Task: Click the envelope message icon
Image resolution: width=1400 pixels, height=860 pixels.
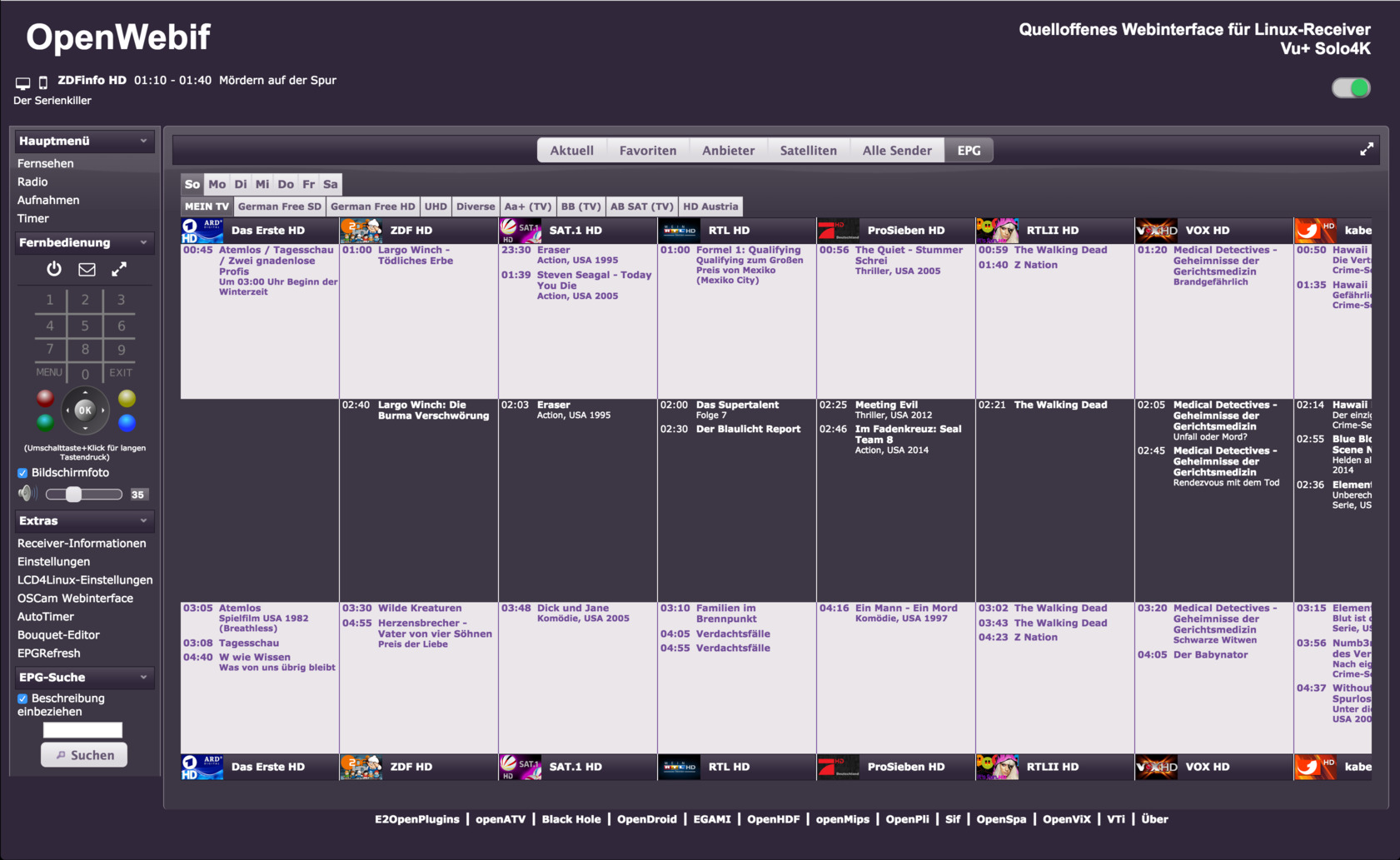Action: coord(87,269)
